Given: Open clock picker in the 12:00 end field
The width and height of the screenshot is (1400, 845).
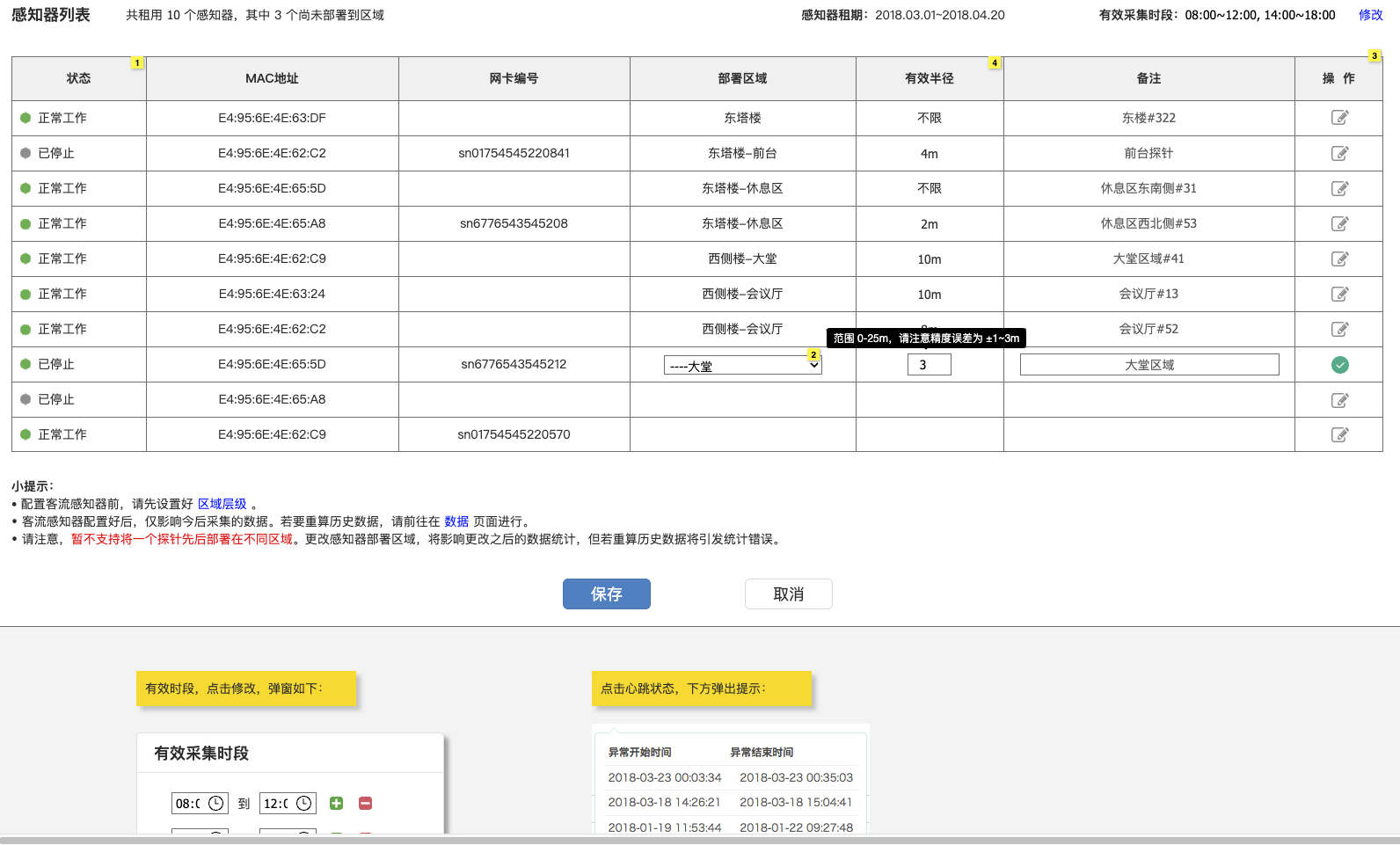Looking at the screenshot, I should click(303, 804).
